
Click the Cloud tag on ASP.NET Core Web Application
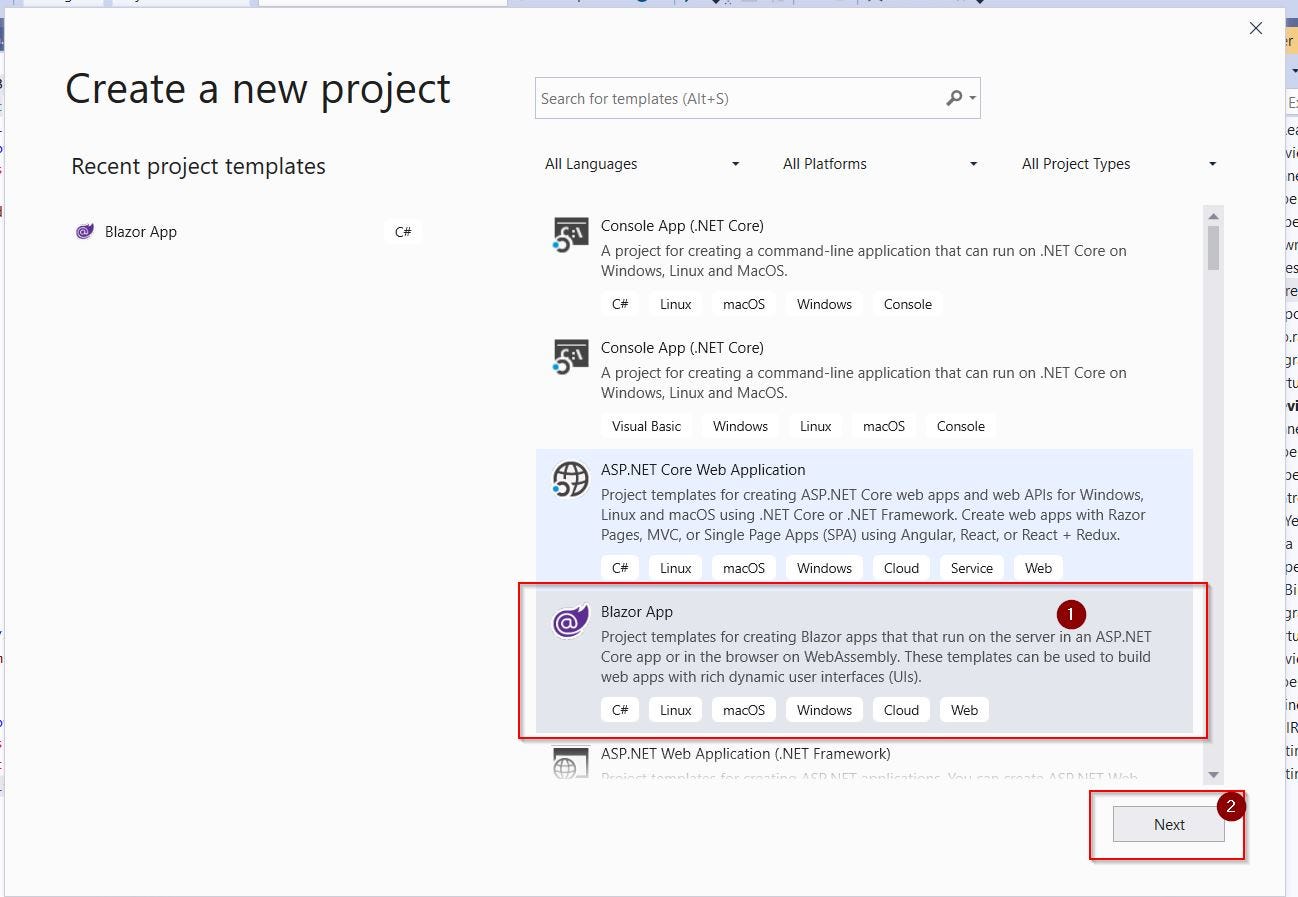[900, 567]
